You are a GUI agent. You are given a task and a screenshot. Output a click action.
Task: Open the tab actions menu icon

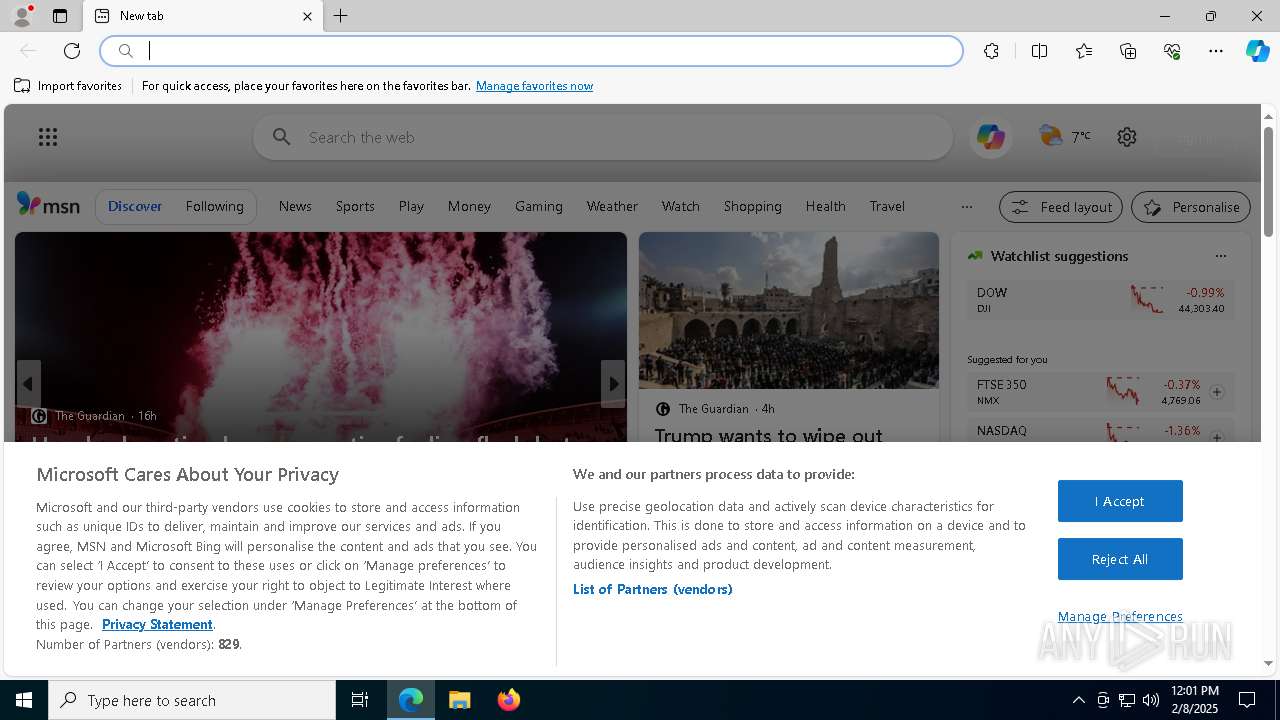coord(60,16)
